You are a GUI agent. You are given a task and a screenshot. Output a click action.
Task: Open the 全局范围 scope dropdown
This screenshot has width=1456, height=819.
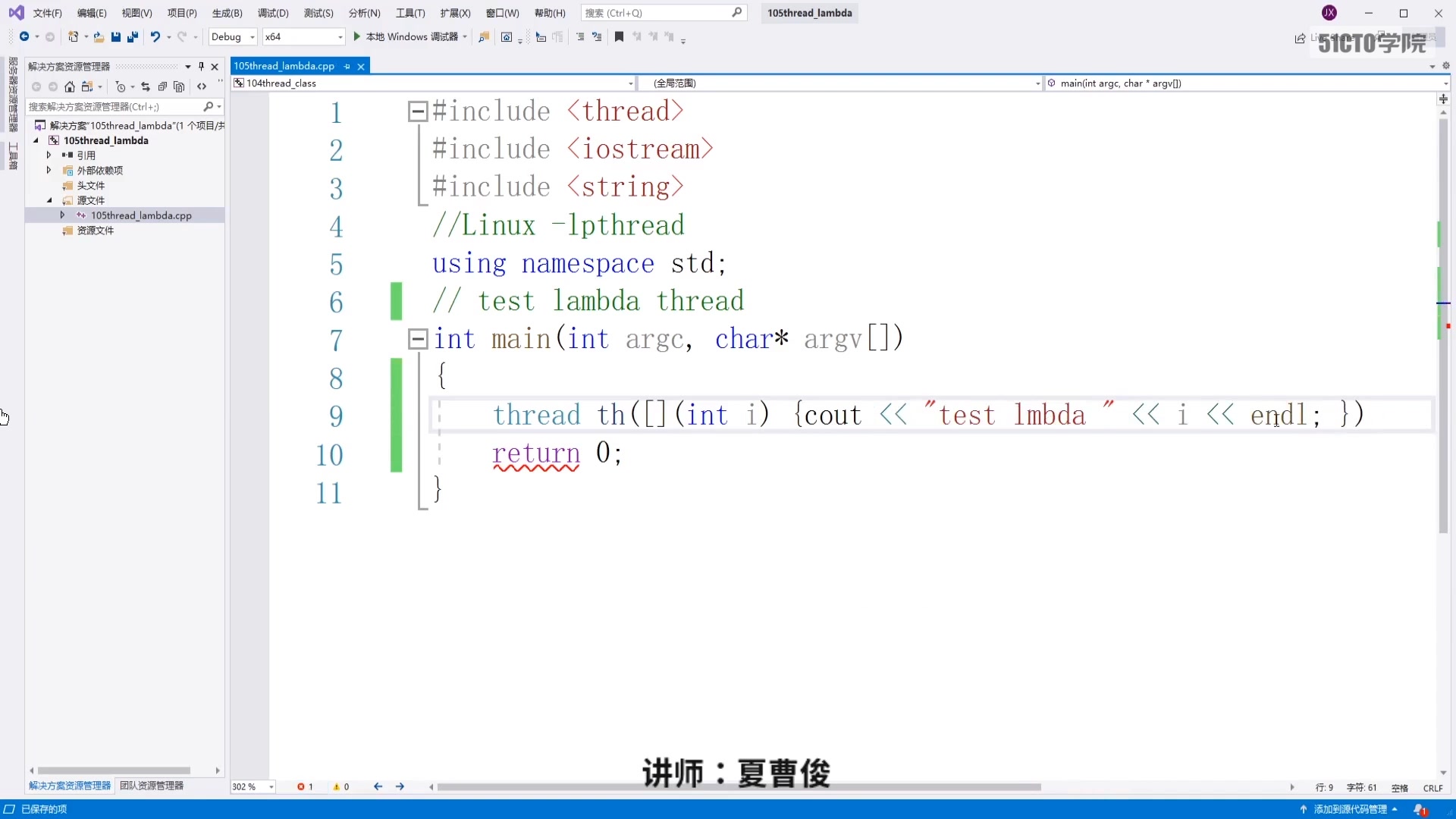pos(842,83)
